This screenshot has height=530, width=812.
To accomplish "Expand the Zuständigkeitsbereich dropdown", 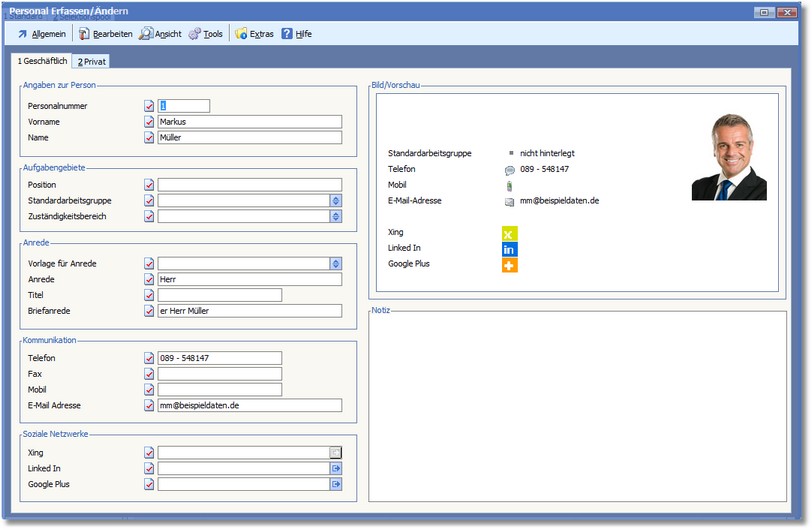I will coord(336,216).
